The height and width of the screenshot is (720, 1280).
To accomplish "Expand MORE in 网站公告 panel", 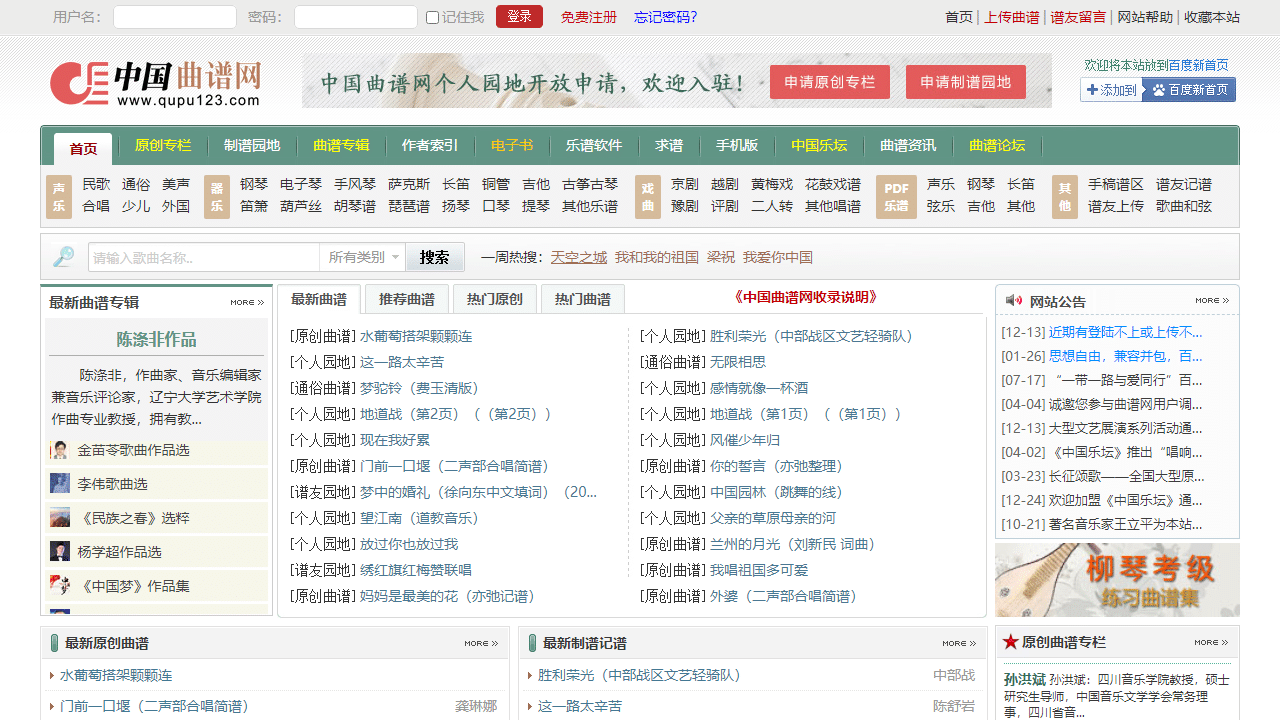I will coord(1211,301).
